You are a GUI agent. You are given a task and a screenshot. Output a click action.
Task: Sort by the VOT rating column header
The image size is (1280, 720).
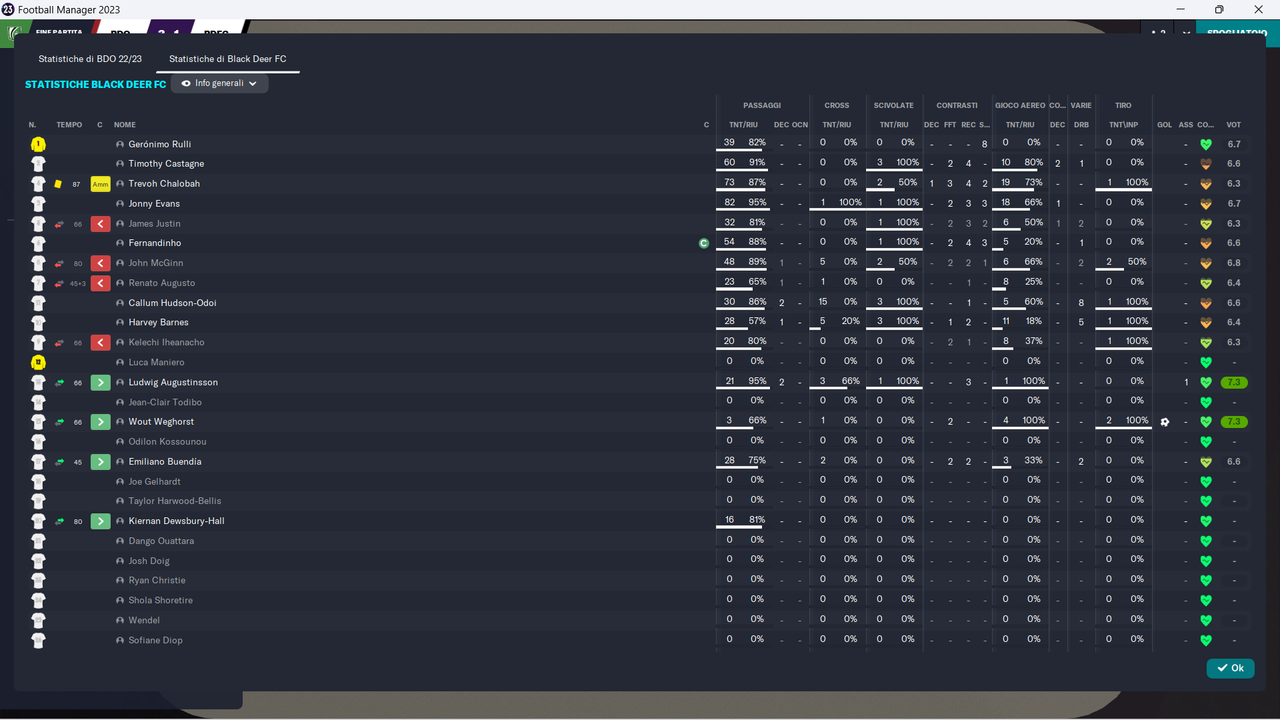coord(1233,125)
